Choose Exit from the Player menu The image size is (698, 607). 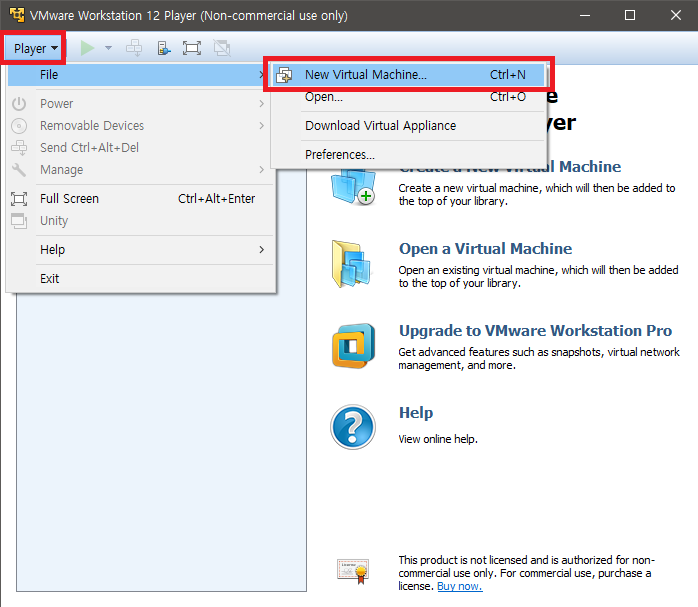click(141, 279)
